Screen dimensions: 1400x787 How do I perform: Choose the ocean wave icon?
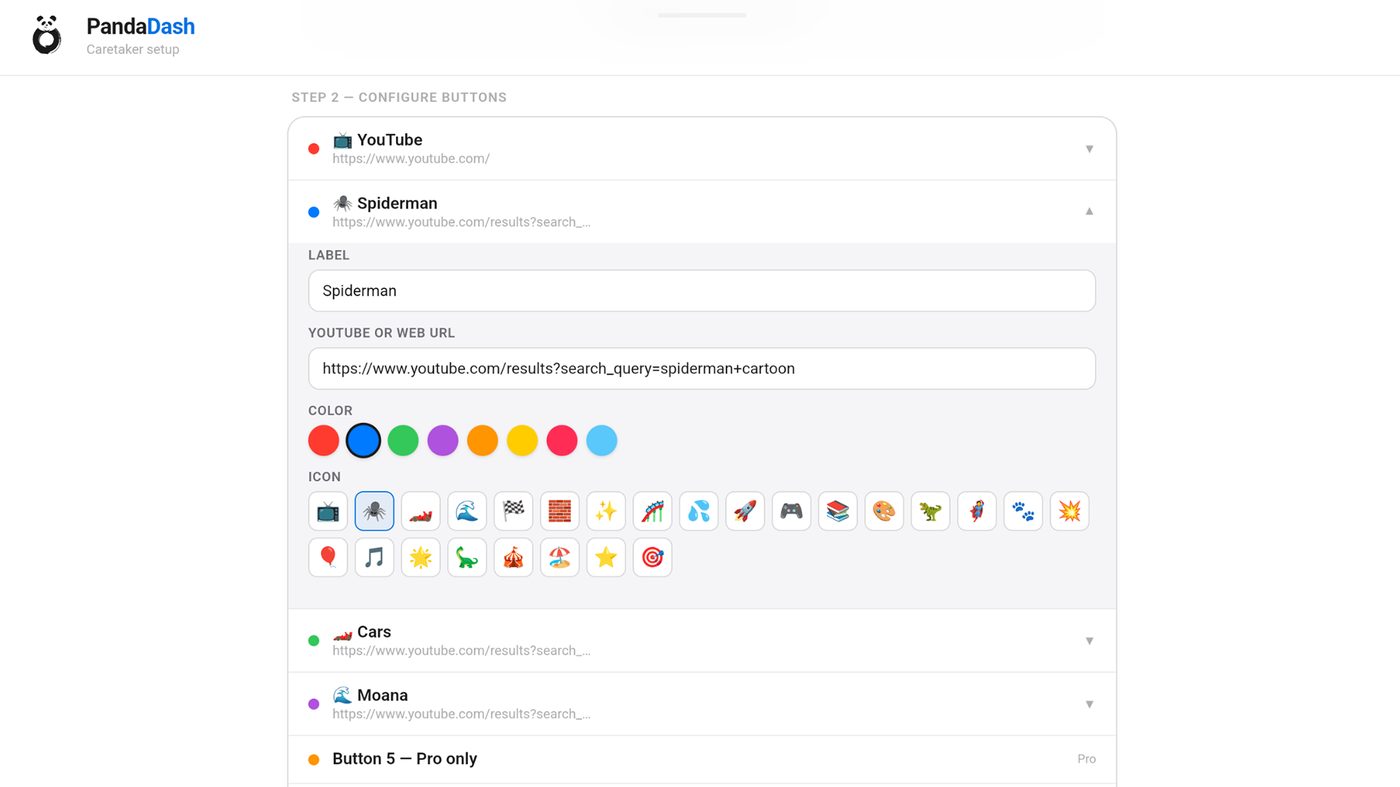pyautogui.click(x=467, y=511)
